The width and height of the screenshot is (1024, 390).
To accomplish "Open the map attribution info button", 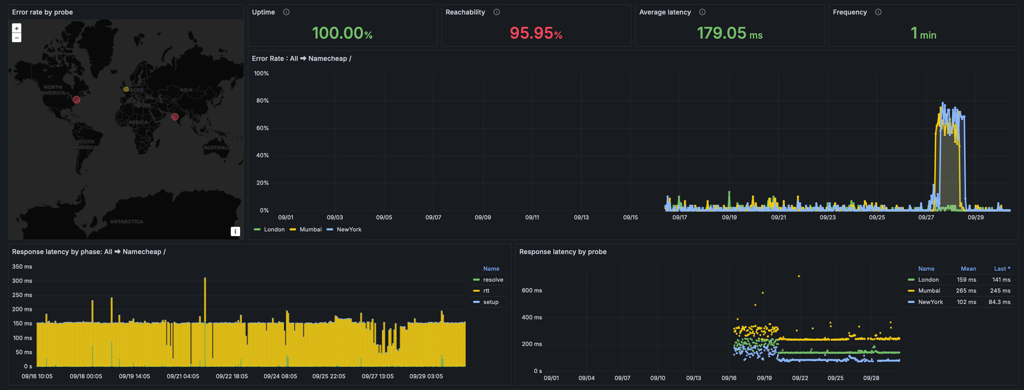I will pyautogui.click(x=236, y=231).
